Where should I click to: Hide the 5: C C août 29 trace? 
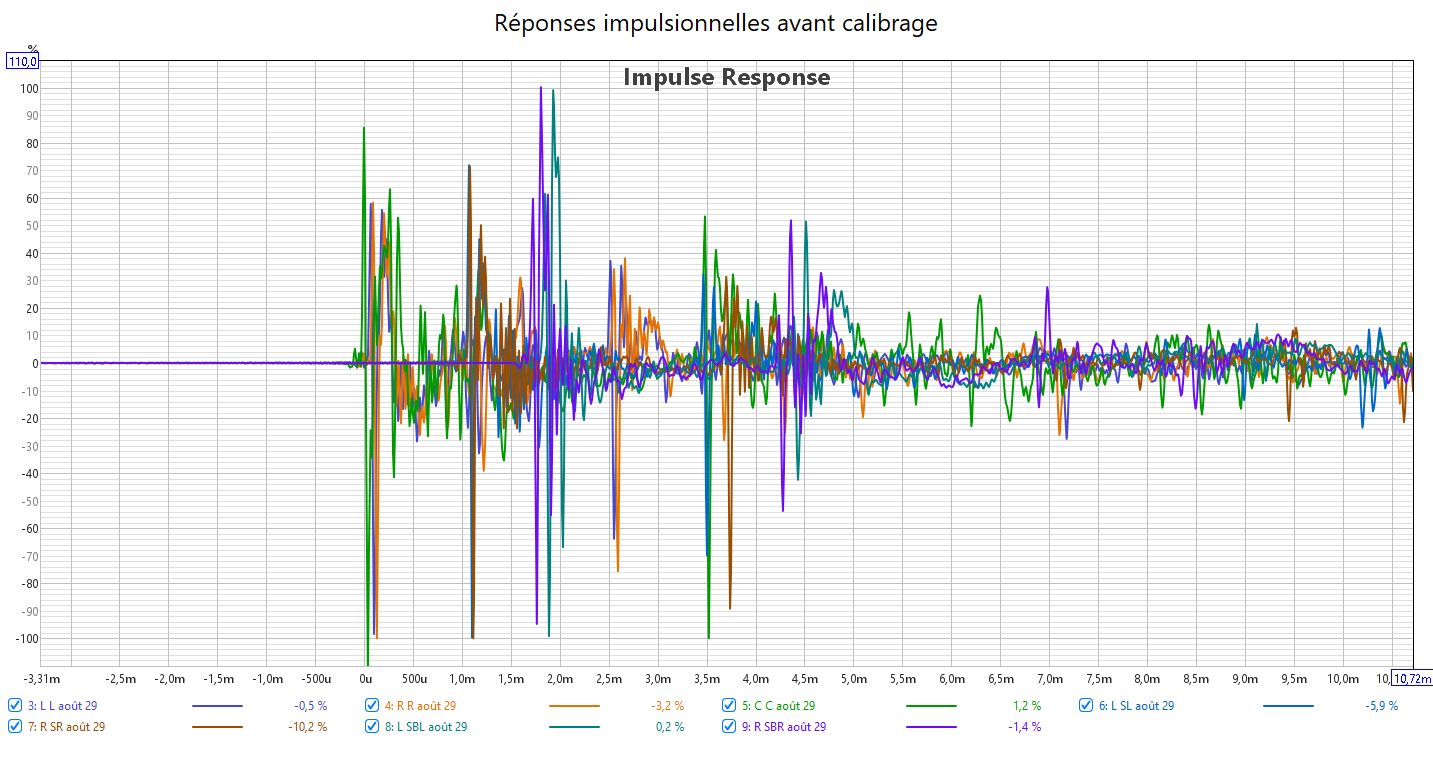click(729, 705)
